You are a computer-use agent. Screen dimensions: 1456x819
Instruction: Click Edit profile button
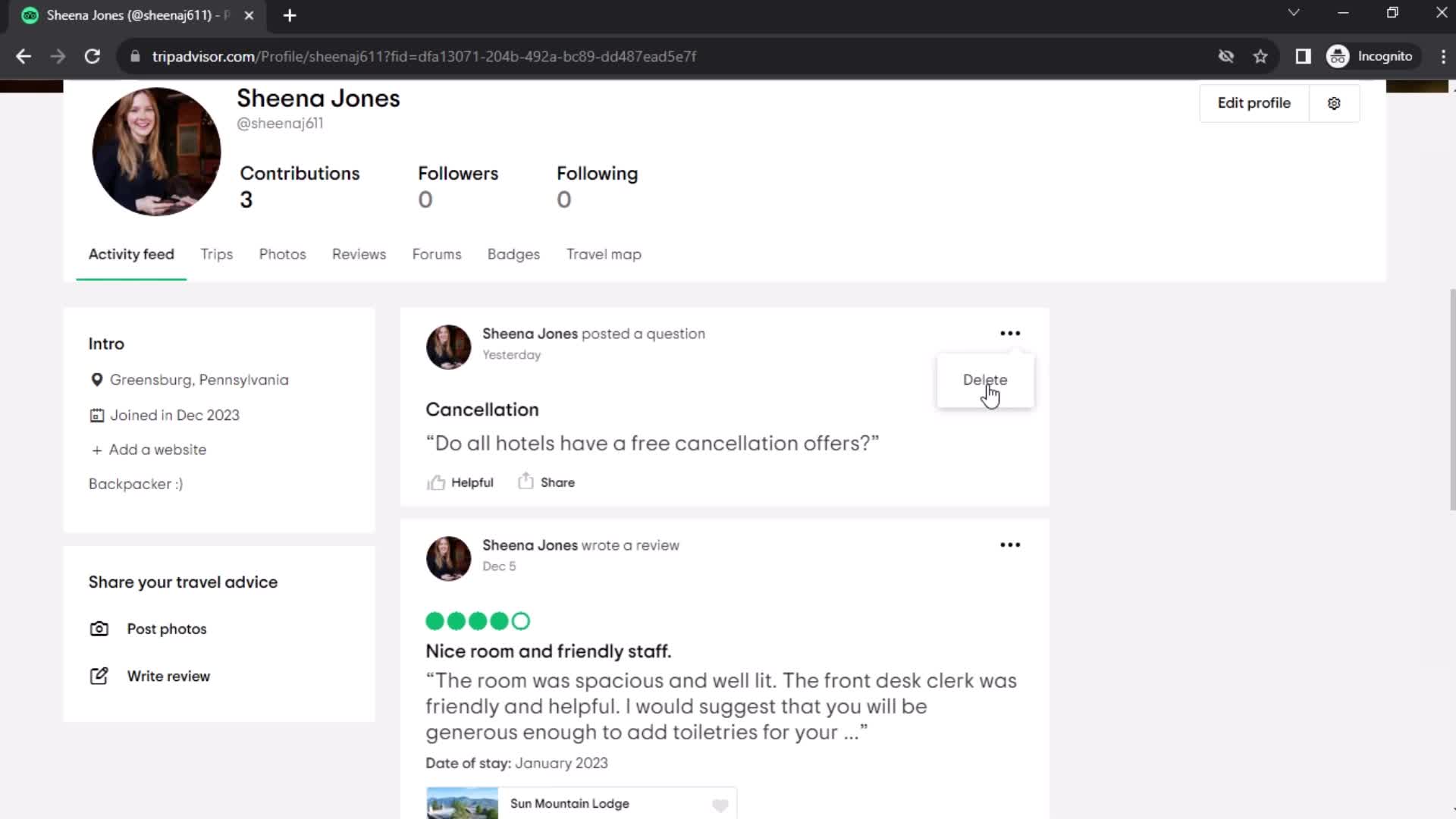coord(1254,103)
